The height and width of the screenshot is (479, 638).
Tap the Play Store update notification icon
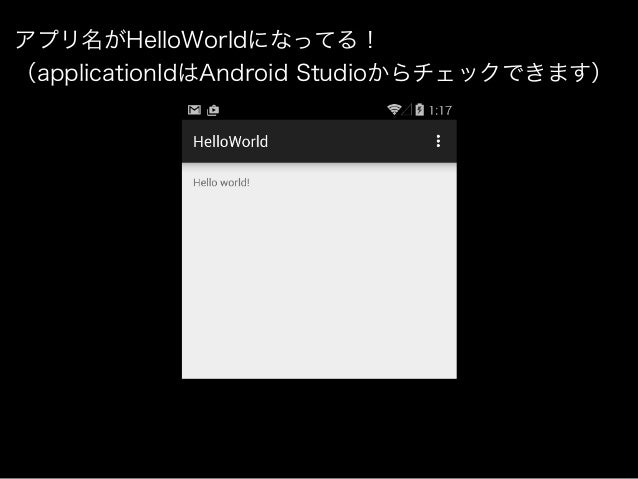tap(213, 110)
